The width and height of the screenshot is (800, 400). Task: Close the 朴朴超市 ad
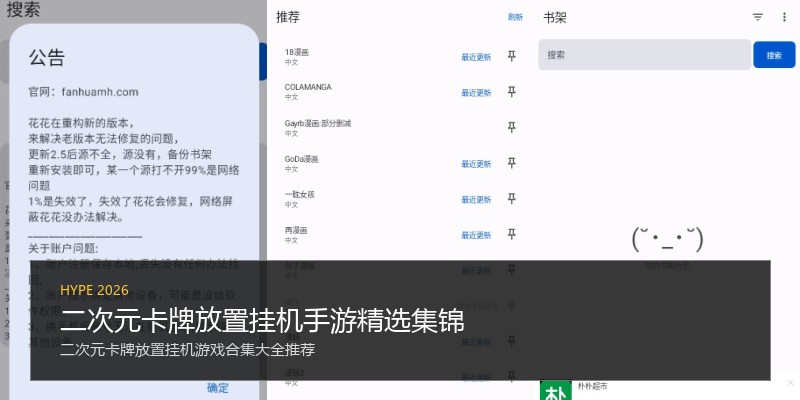791,383
